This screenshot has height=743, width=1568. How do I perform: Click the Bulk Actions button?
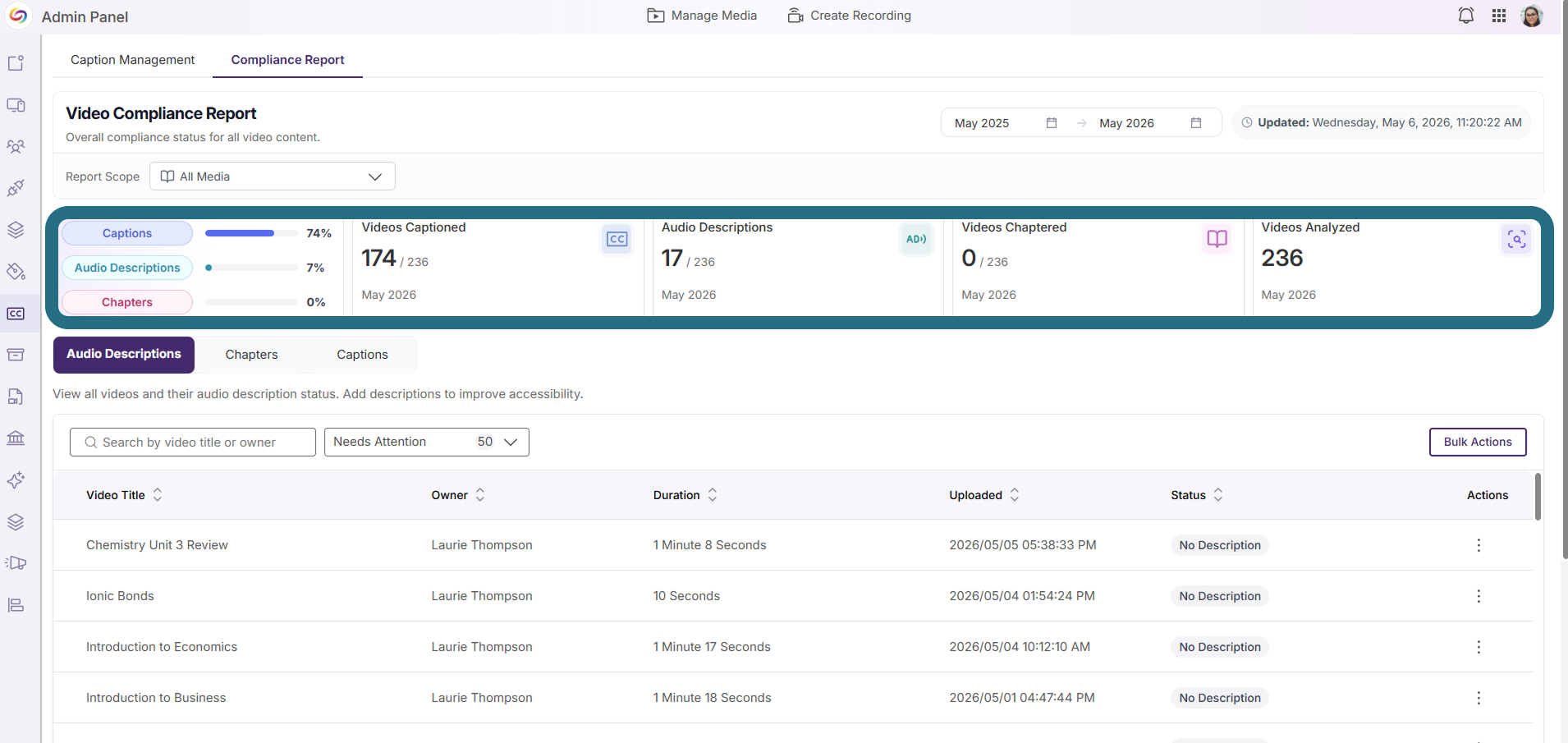tap(1478, 442)
